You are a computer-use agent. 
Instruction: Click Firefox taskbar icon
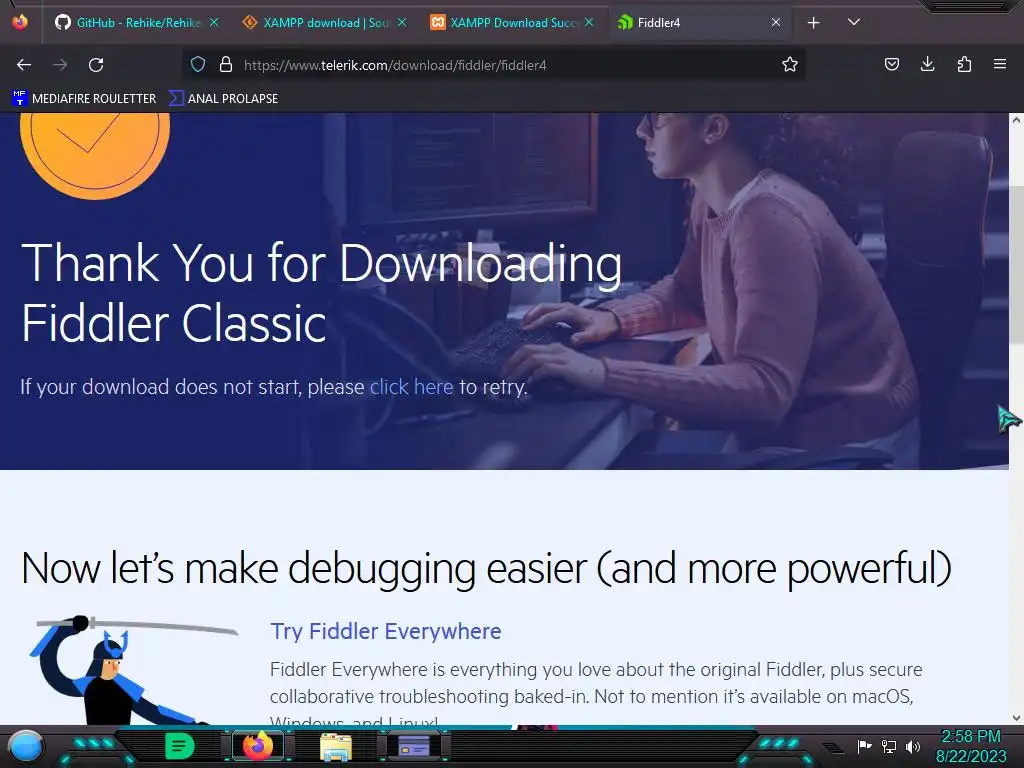(257, 746)
